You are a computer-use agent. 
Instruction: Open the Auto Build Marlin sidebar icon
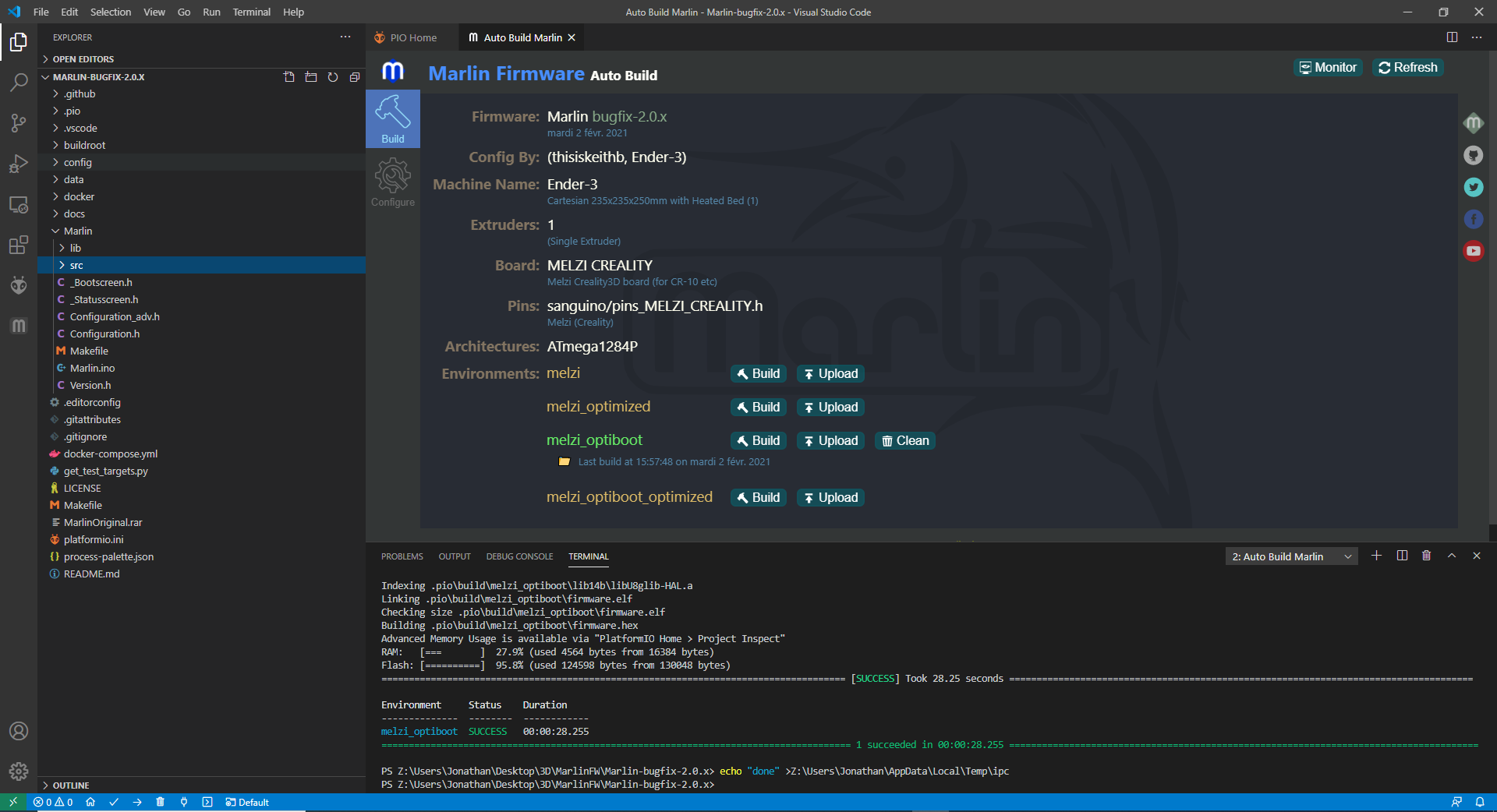(19, 326)
